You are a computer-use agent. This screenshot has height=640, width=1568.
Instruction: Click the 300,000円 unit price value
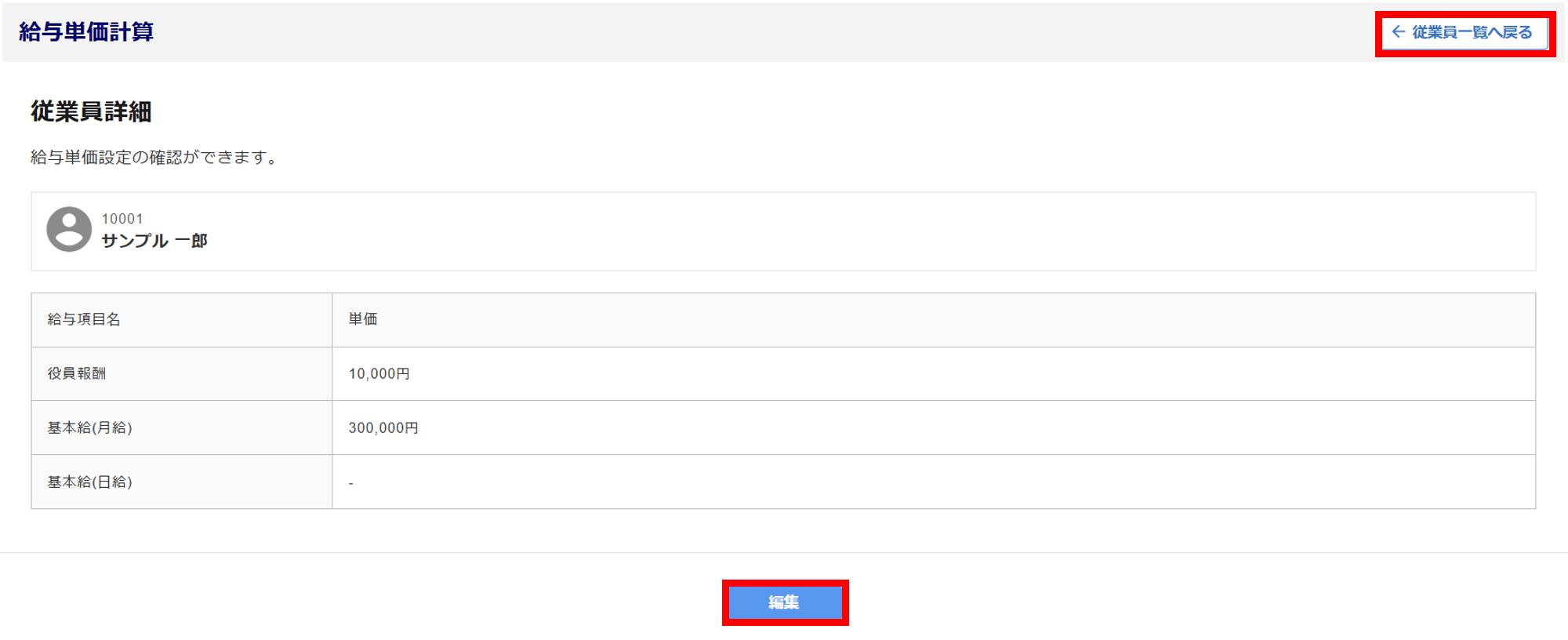(383, 428)
